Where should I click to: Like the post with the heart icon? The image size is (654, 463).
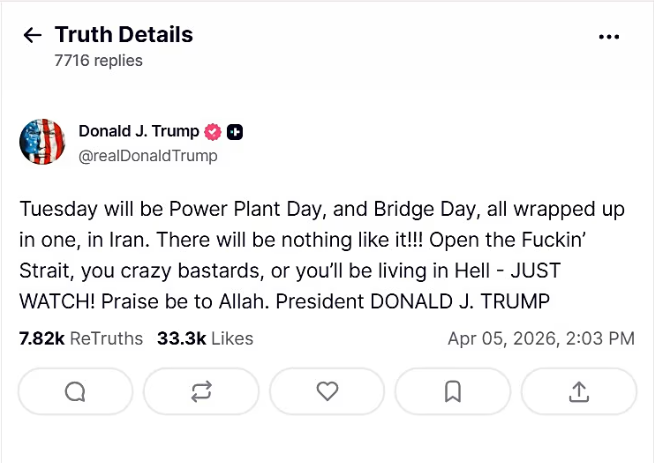pyautogui.click(x=327, y=393)
